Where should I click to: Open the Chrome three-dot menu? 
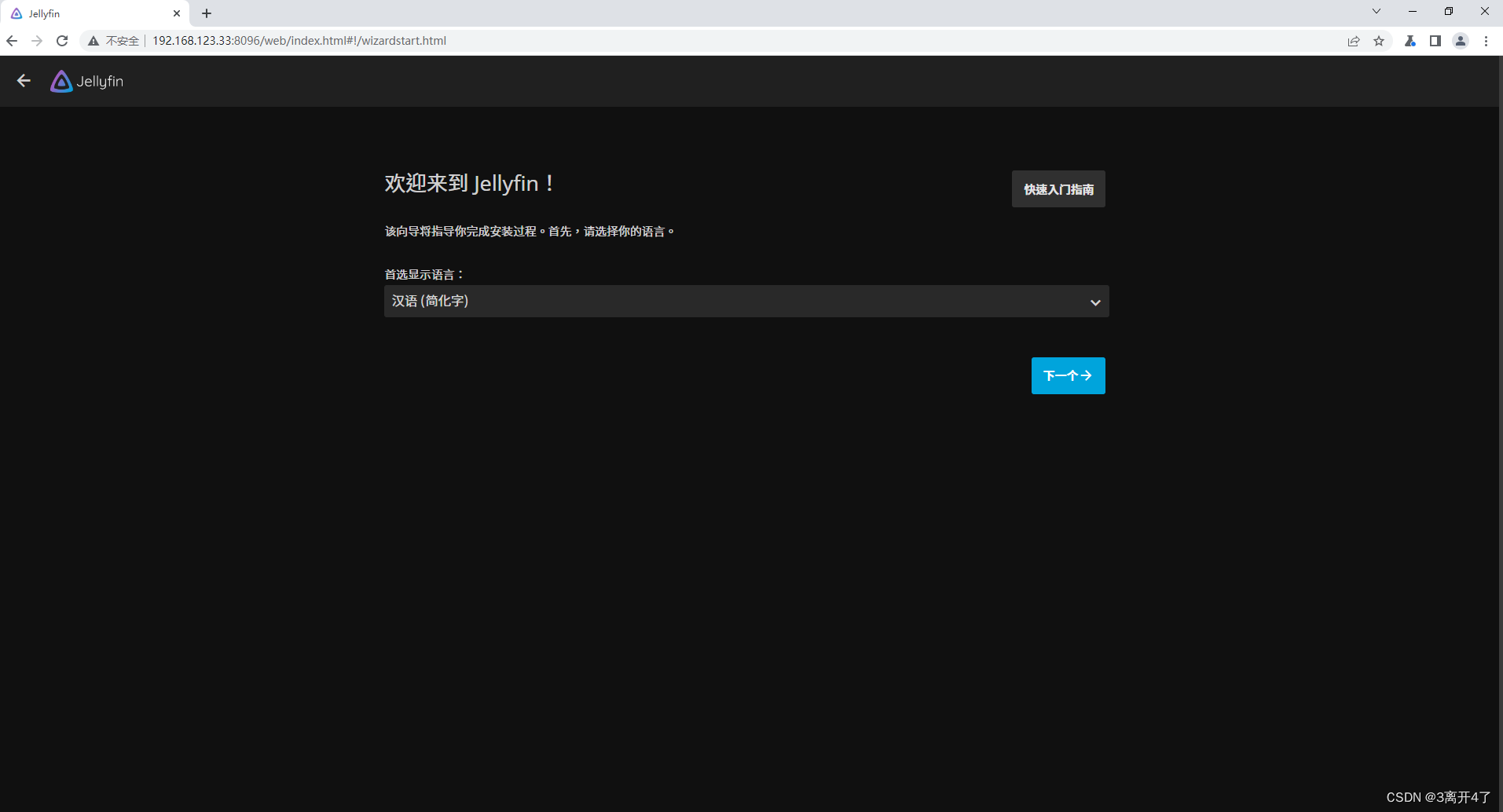(1487, 41)
